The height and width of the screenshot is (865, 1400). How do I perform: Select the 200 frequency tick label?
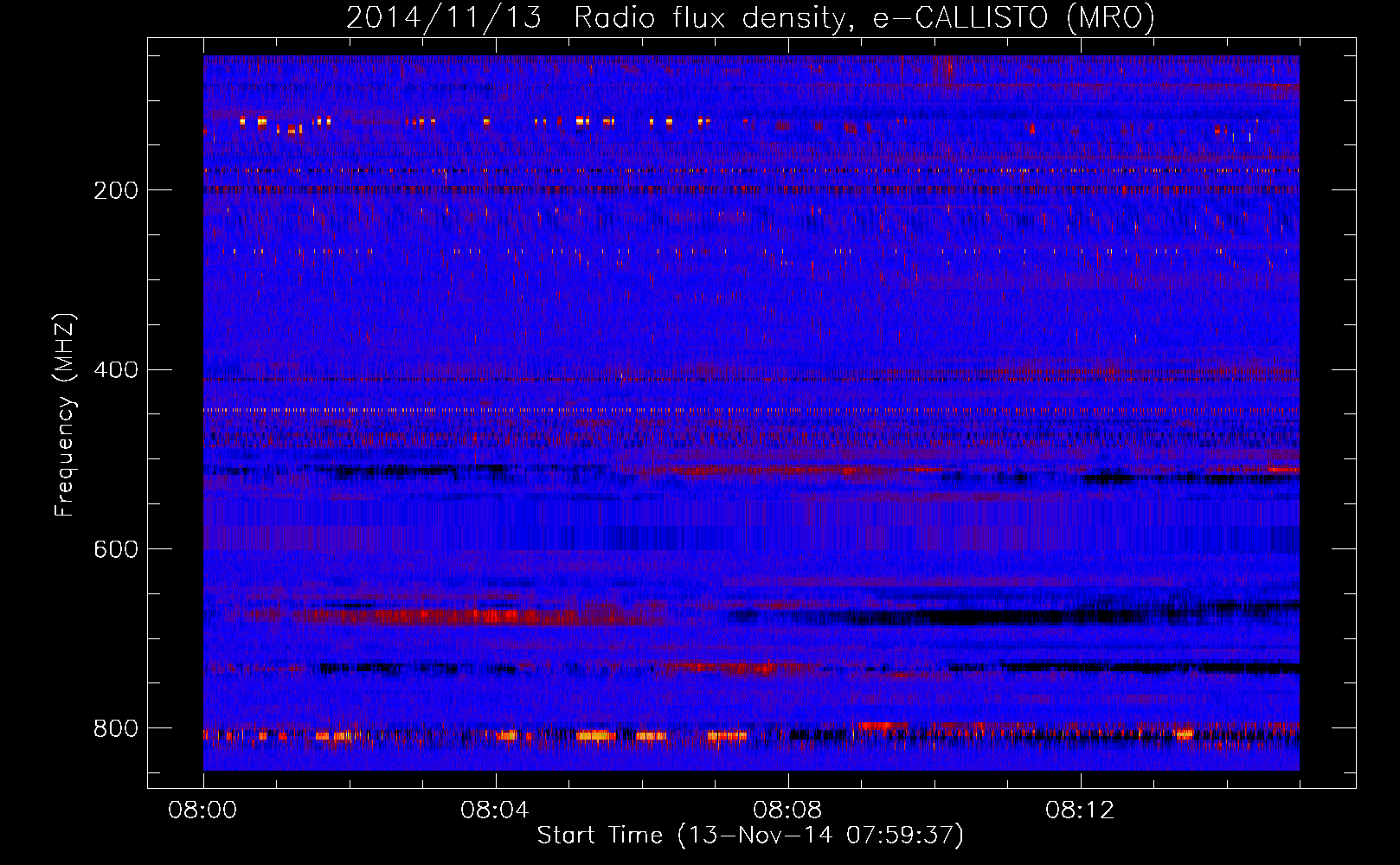(116, 190)
